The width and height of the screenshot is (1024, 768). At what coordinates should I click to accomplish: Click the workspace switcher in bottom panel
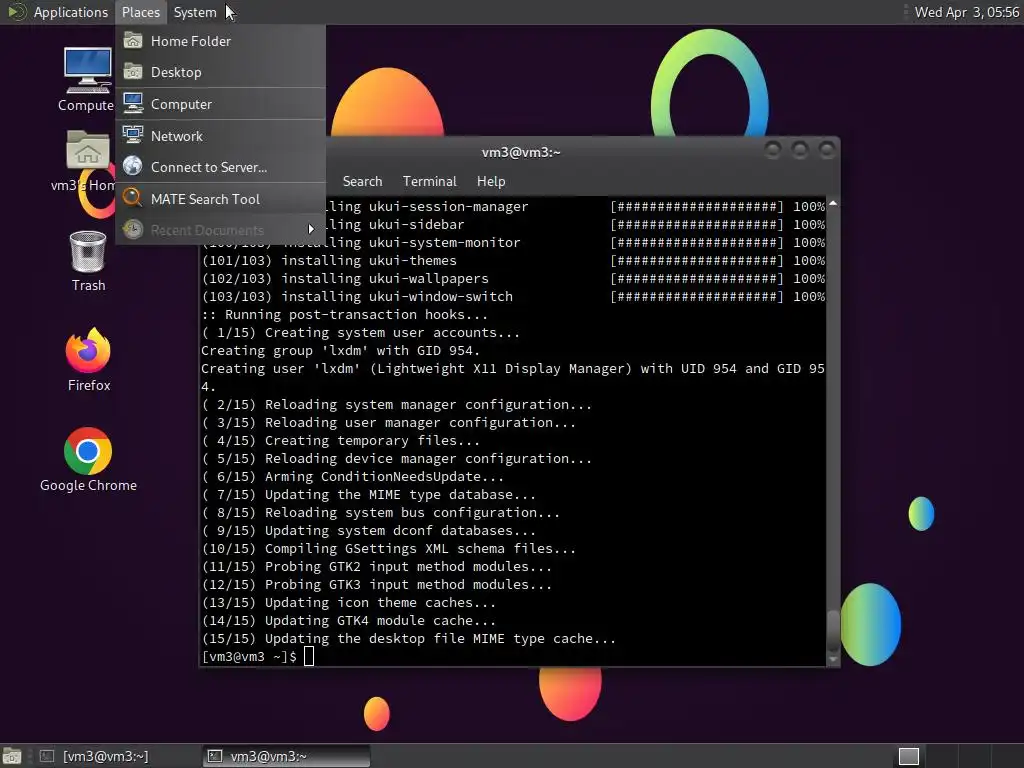(x=908, y=756)
